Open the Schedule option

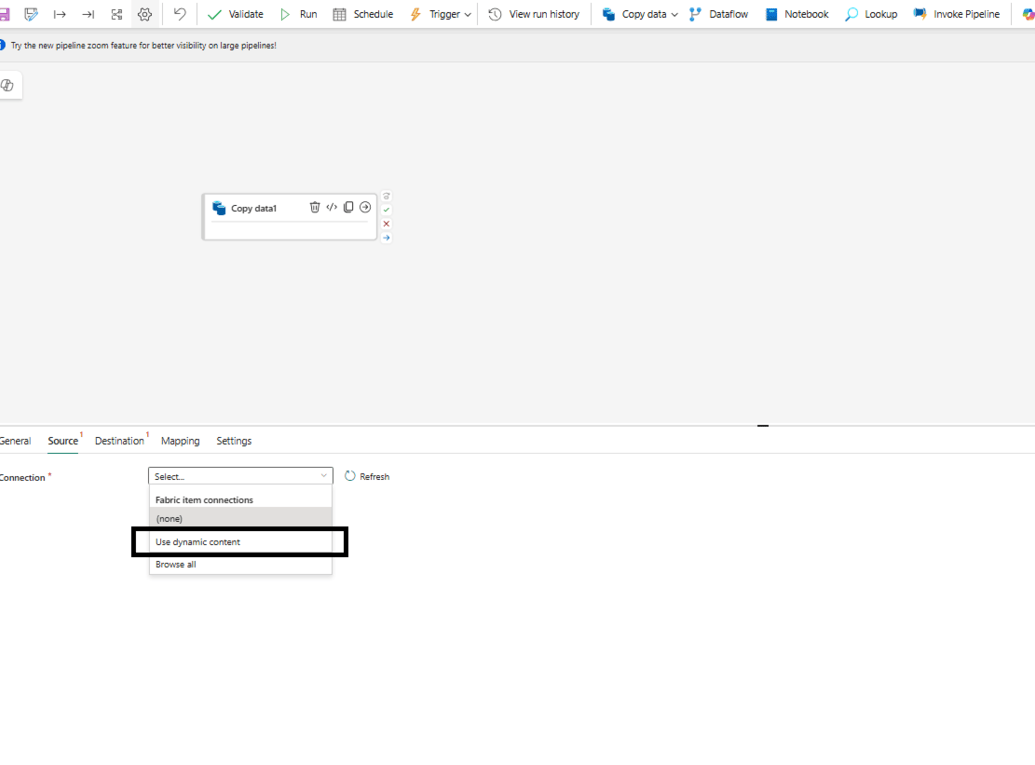(363, 14)
